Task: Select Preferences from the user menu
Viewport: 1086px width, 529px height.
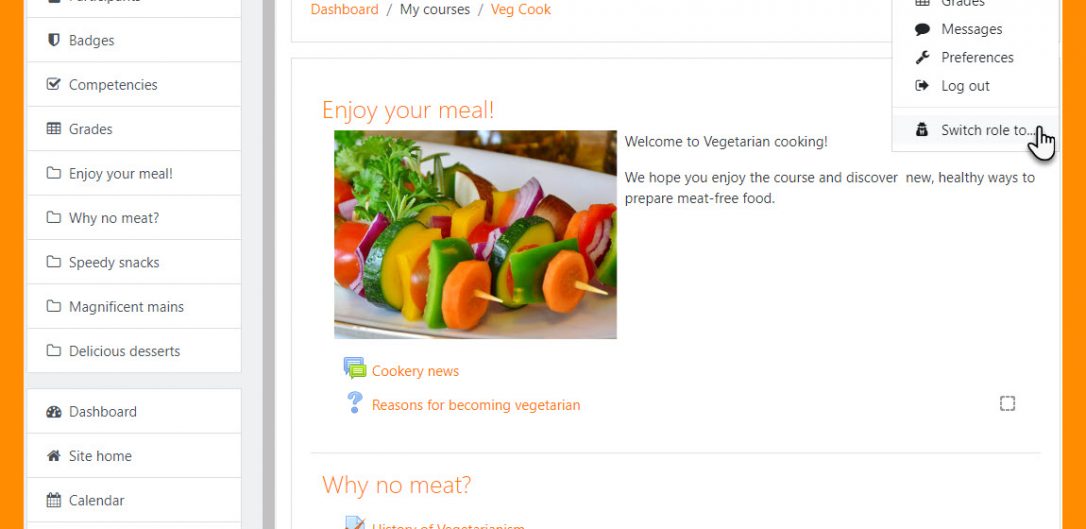Action: pos(975,57)
